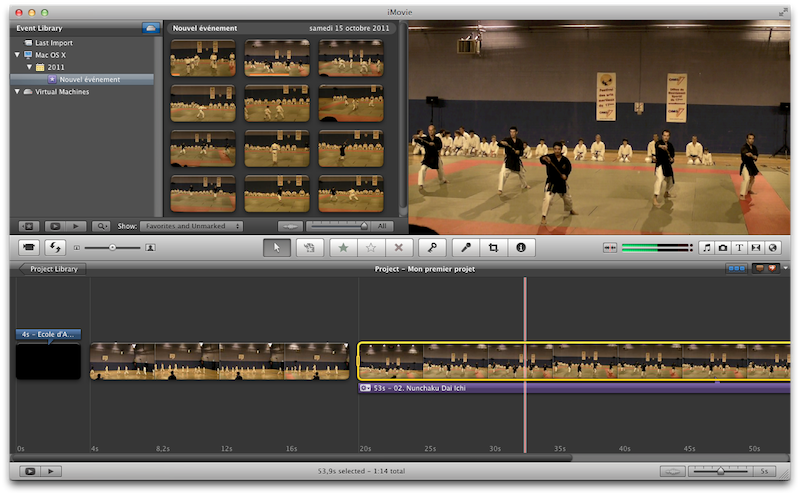Select the crop and rotate tool
Viewport: 800px width, 495px height.
click(493, 248)
